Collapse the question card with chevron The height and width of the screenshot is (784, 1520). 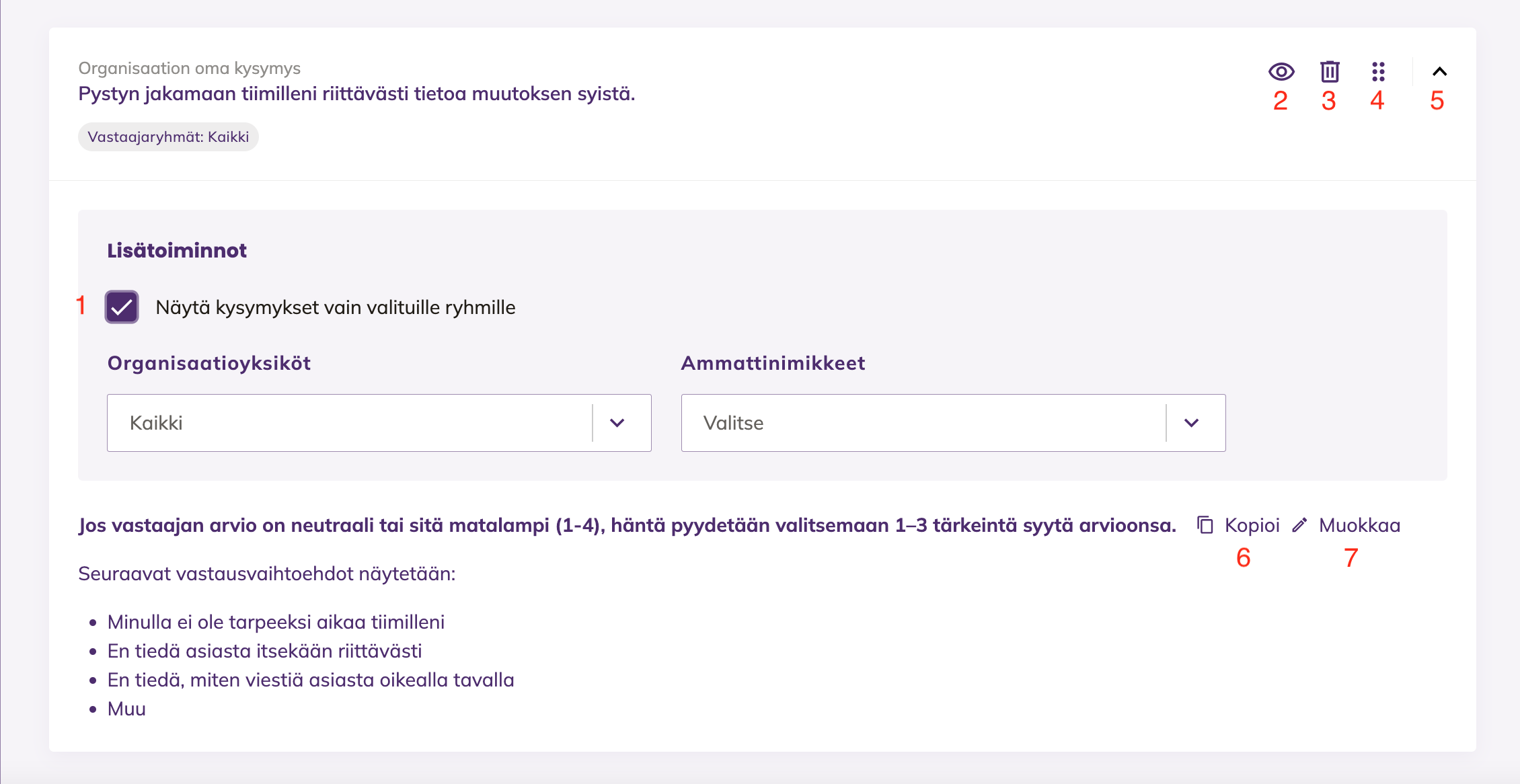pyautogui.click(x=1439, y=71)
